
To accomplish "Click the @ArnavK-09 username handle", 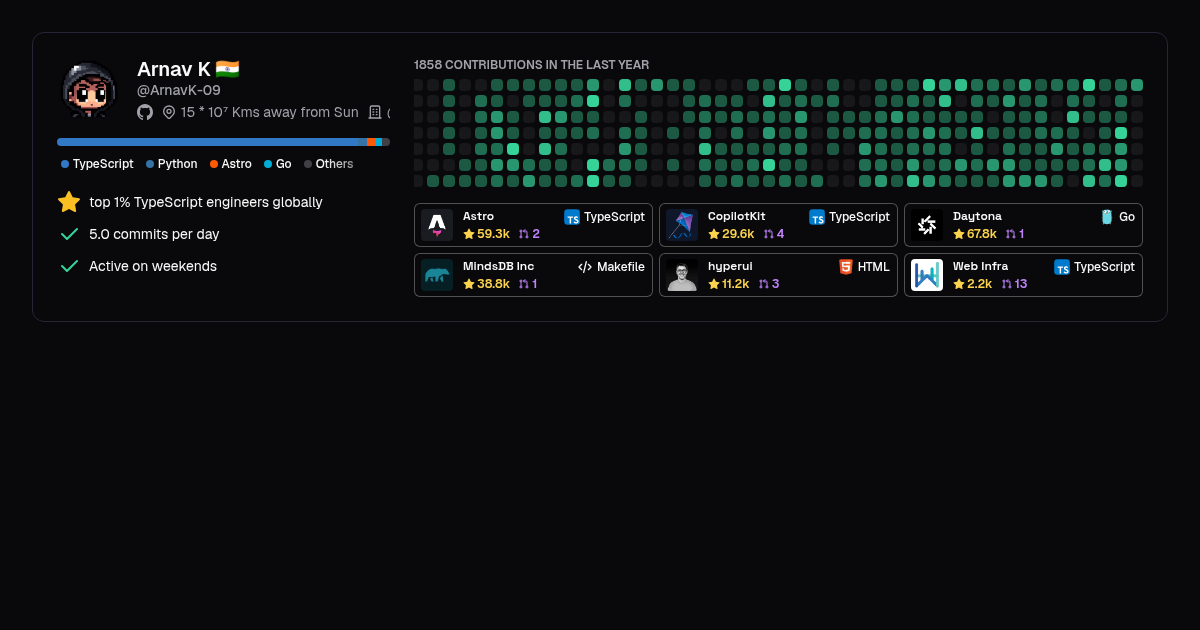I will (179, 90).
